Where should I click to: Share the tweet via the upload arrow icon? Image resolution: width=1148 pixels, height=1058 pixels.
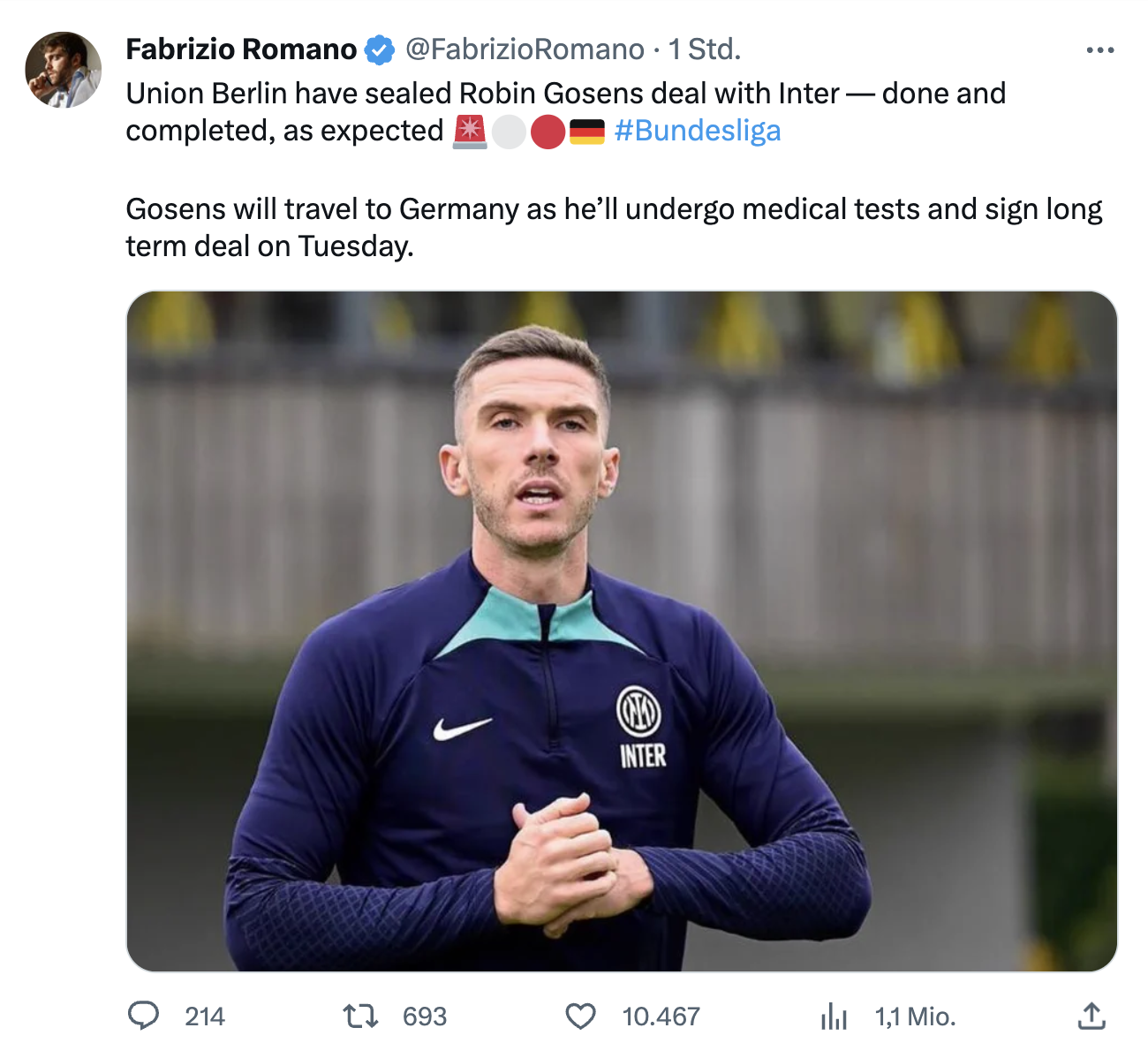[x=1091, y=1016]
